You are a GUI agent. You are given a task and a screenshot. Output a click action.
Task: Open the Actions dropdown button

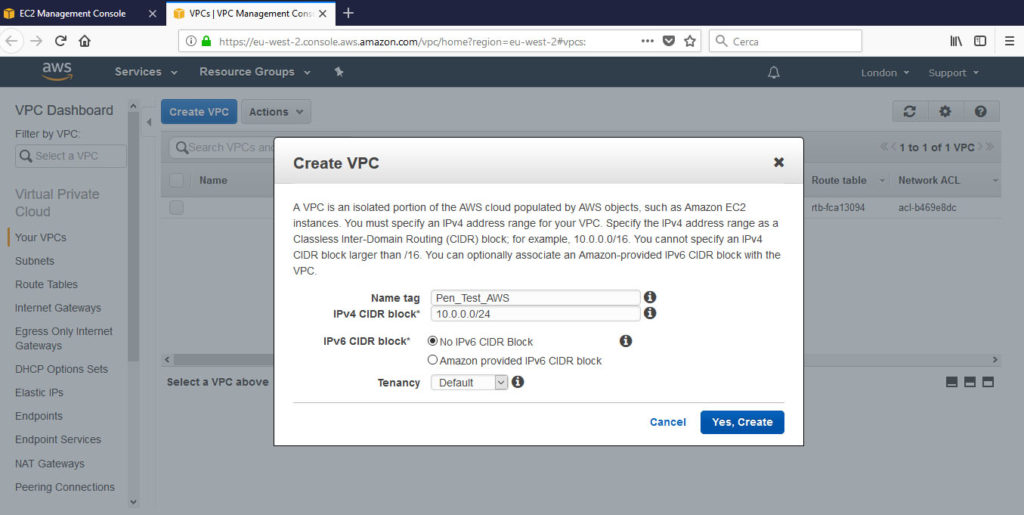(x=276, y=112)
